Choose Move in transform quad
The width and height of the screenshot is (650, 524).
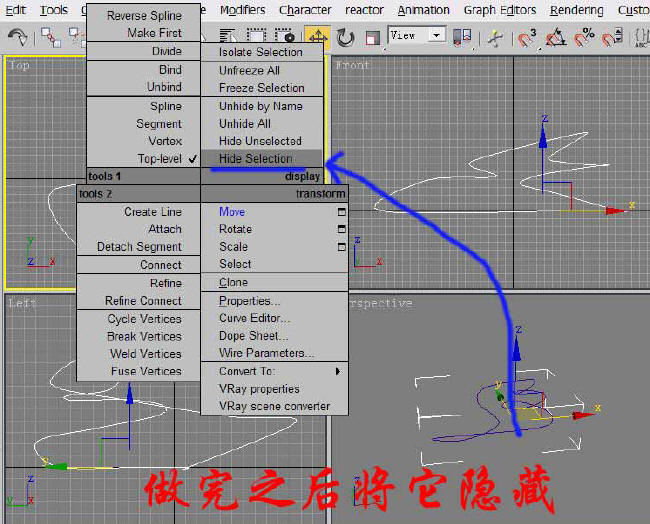232,212
